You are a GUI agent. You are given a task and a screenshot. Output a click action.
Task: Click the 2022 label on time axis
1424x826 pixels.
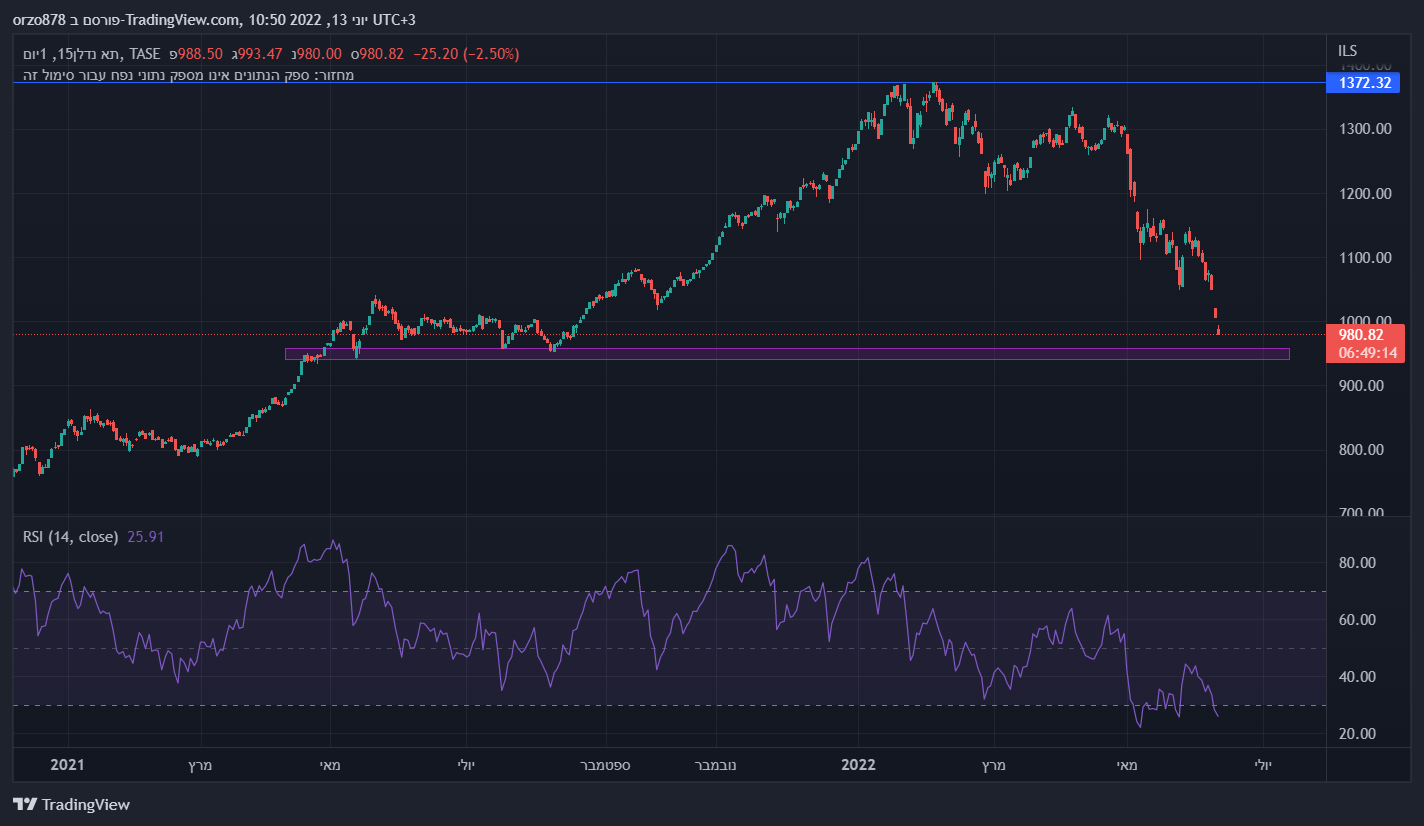tap(858, 765)
